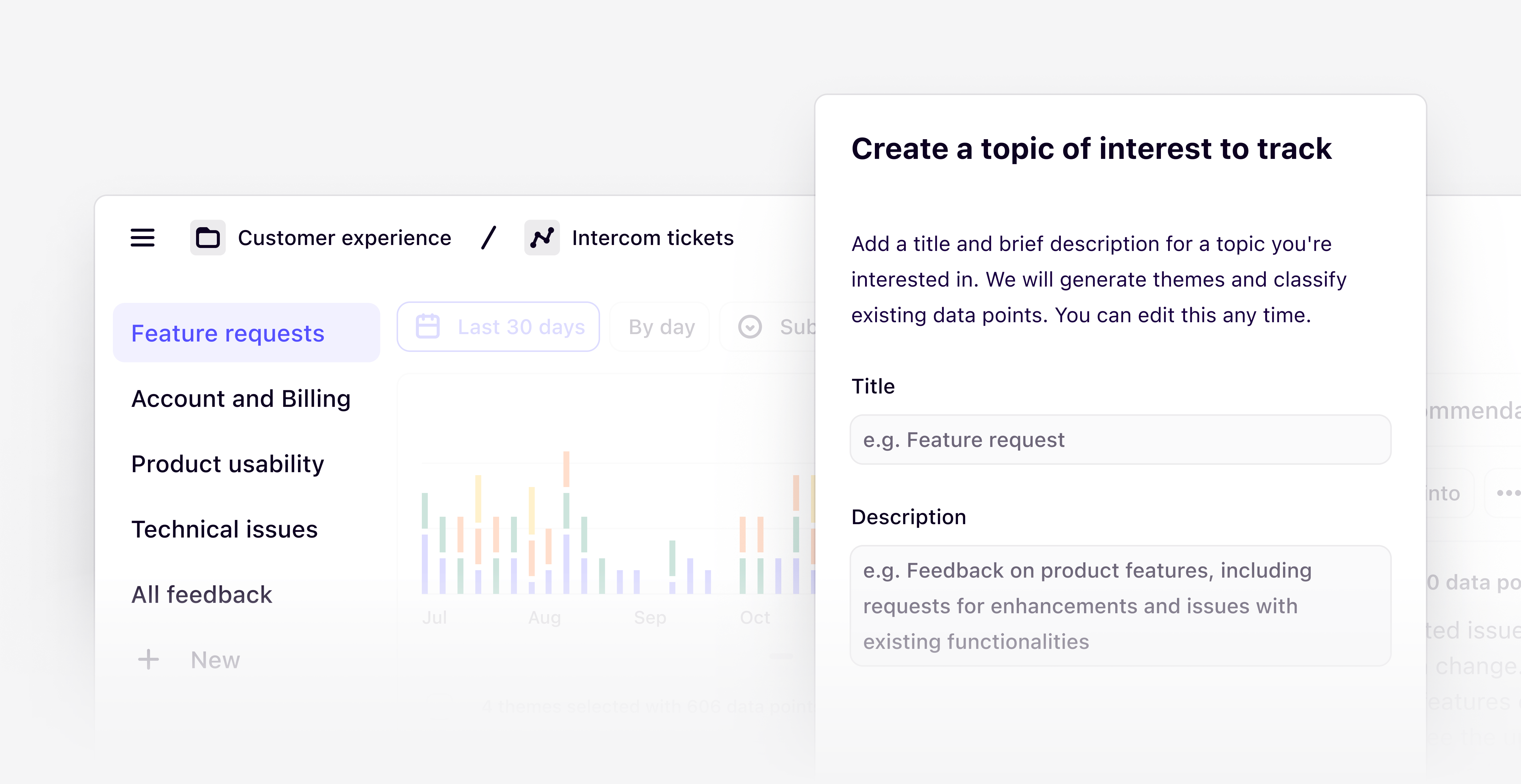Create a new theme using the New button
The image size is (1521, 784).
click(x=215, y=660)
